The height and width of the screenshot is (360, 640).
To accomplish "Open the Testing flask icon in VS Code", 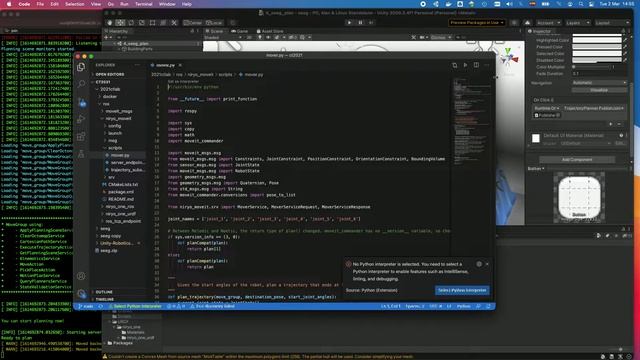I will tap(81, 154).
